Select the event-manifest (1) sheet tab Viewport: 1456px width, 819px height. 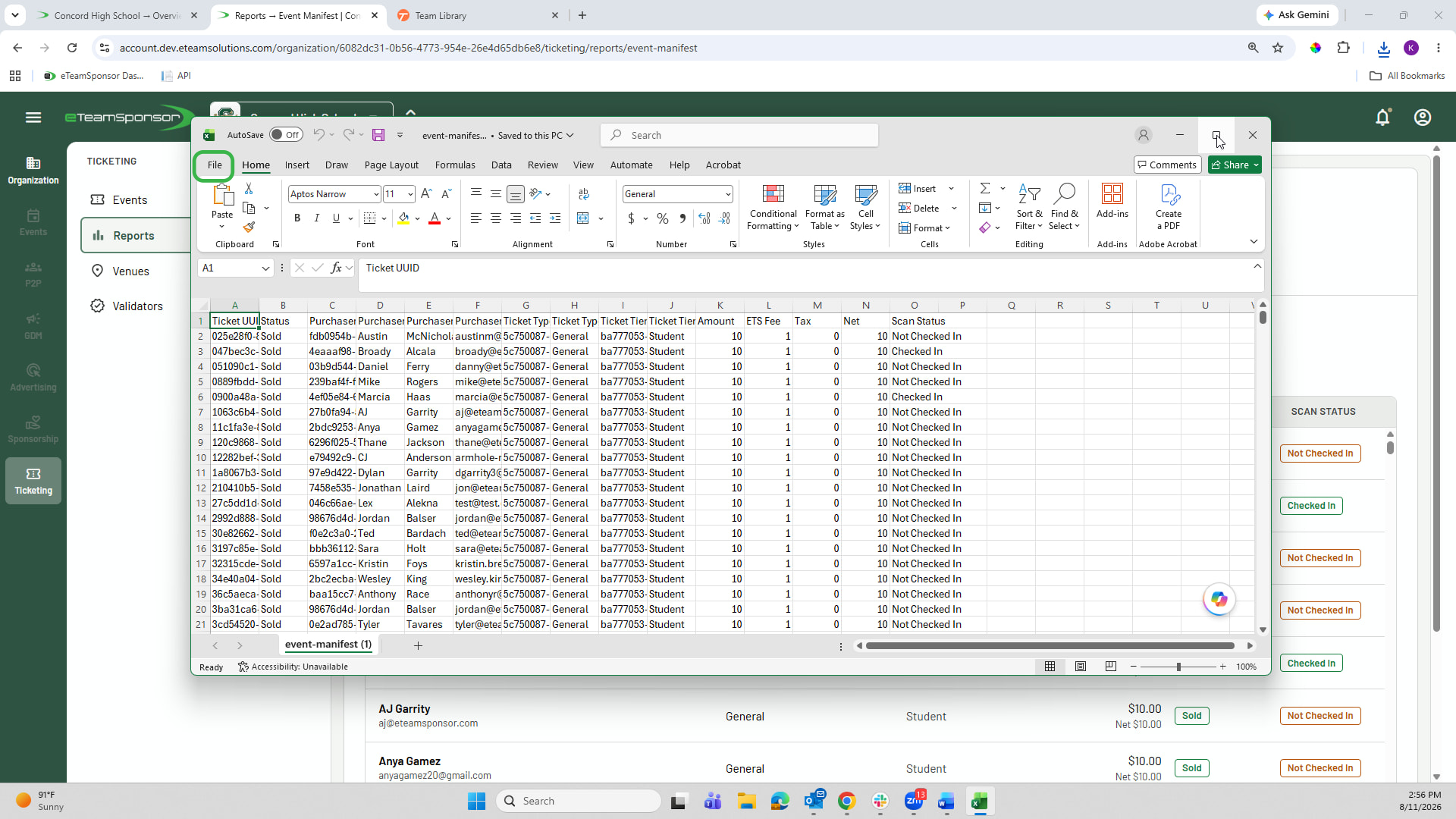coord(328,645)
